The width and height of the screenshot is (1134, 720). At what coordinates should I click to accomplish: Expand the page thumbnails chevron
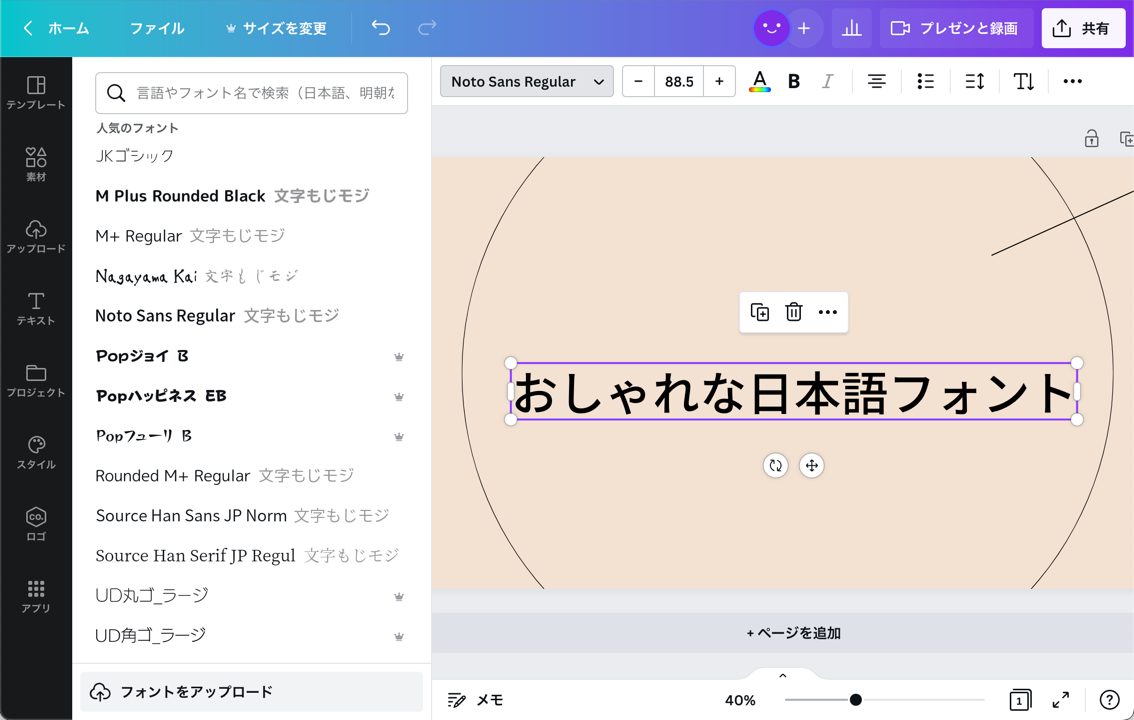[x=783, y=676]
